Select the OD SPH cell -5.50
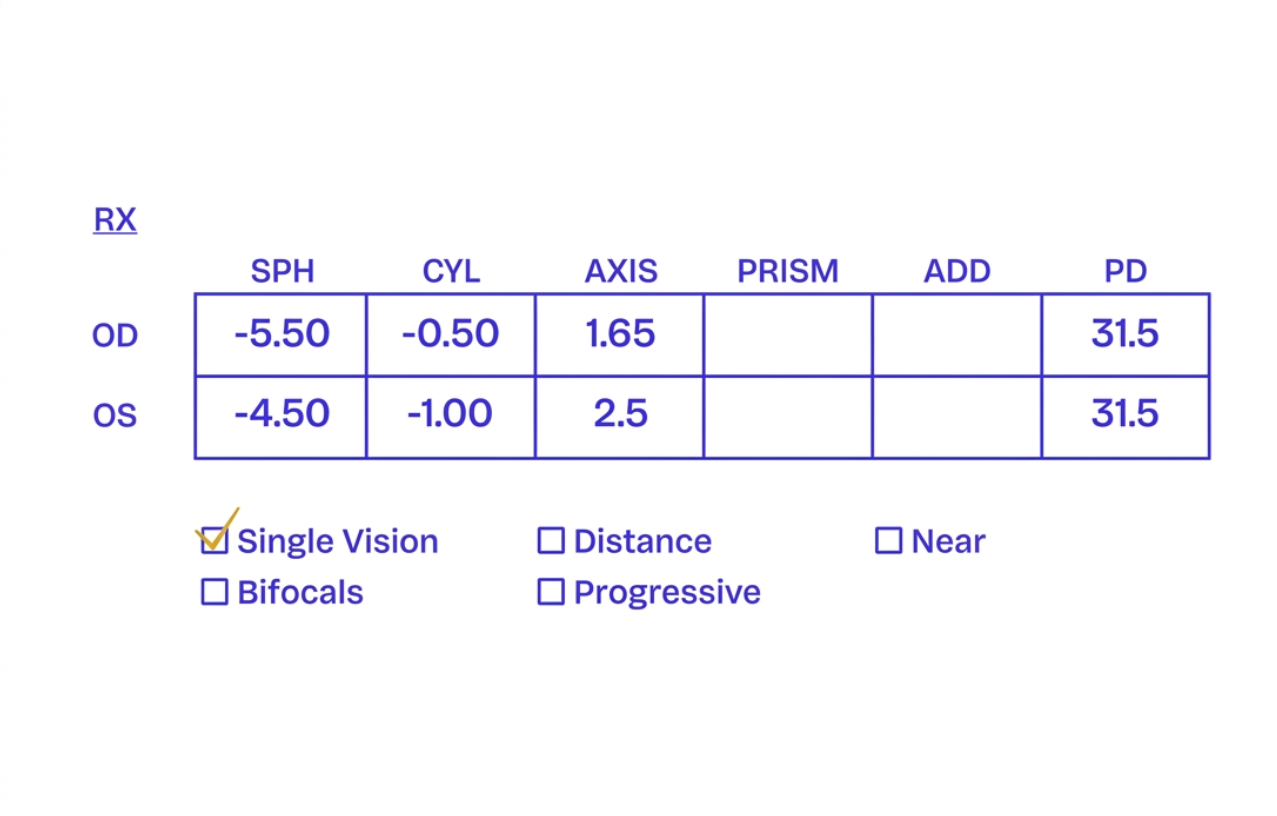 (281, 335)
